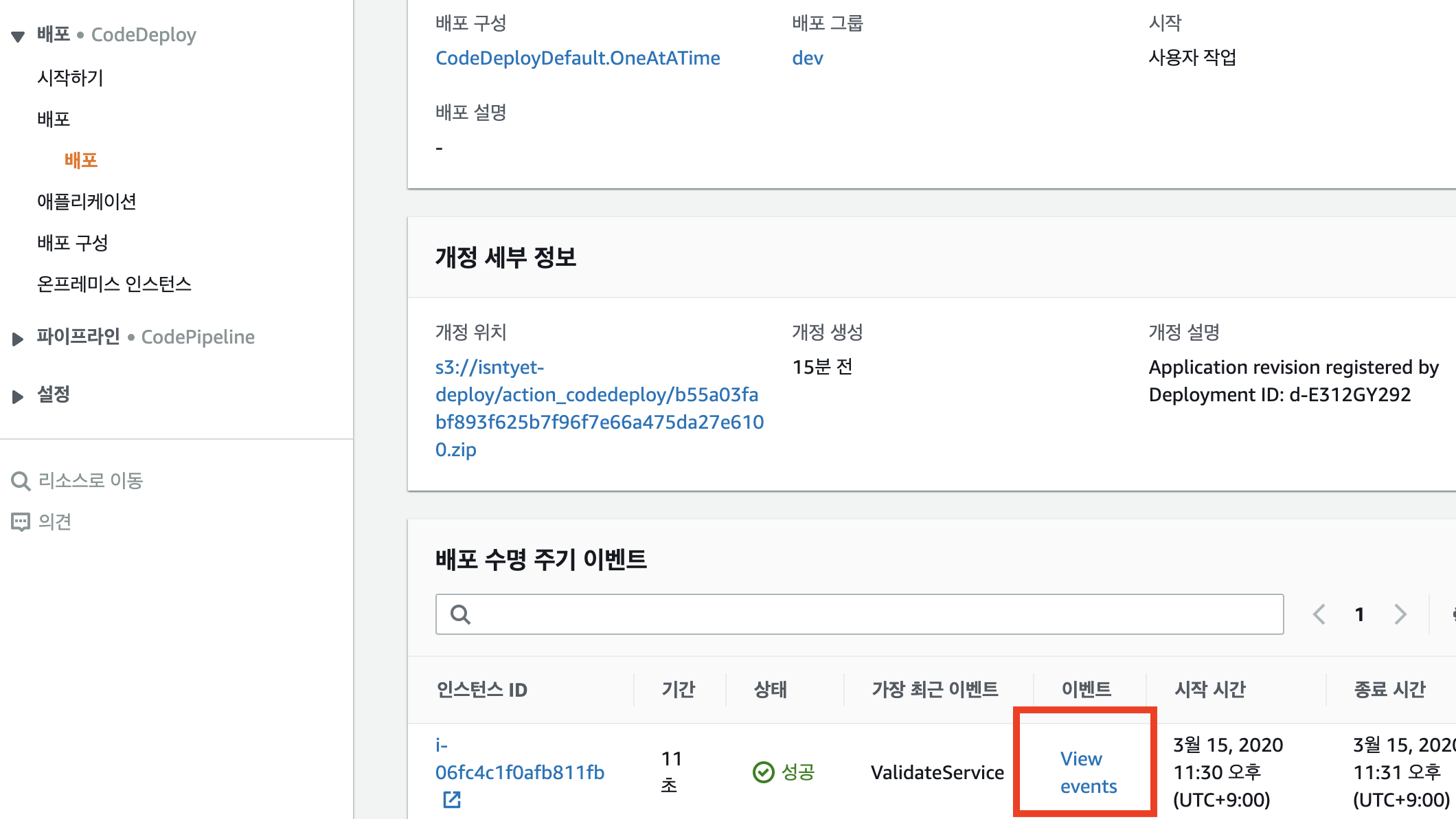Sort by 인스턴스 ID column header

482,689
